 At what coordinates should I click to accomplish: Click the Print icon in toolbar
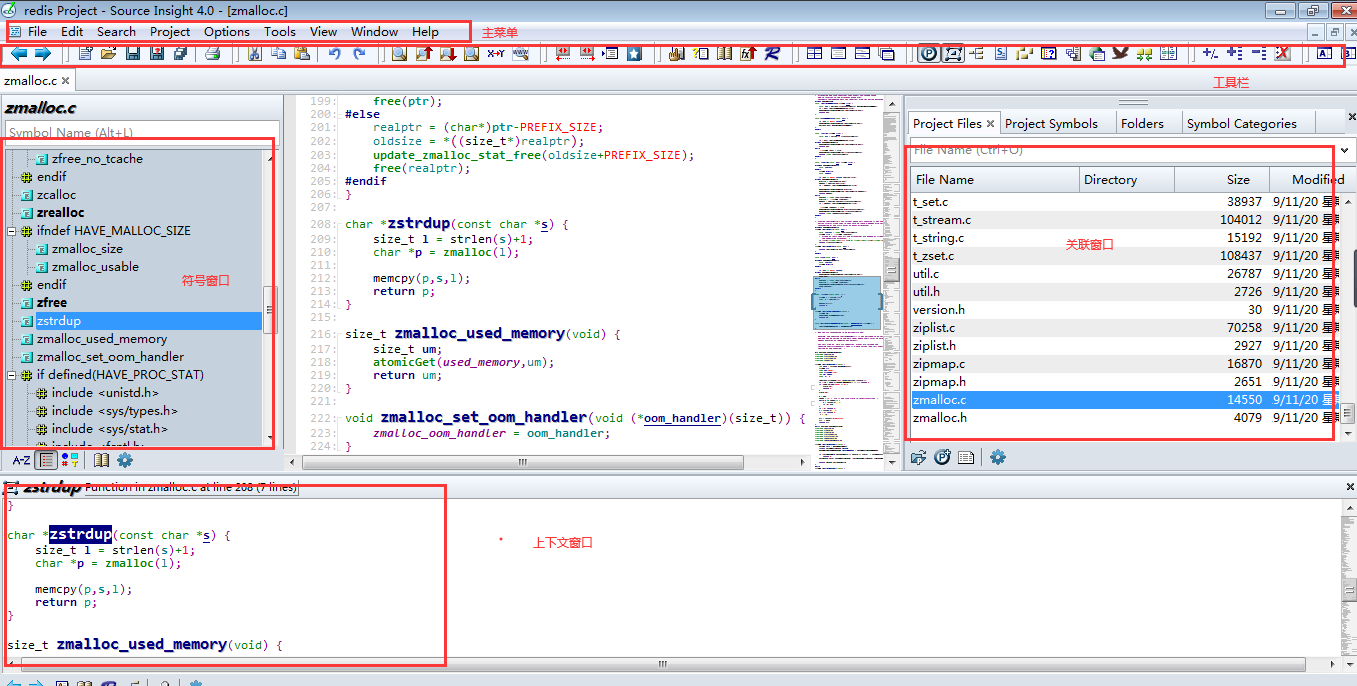pos(212,53)
